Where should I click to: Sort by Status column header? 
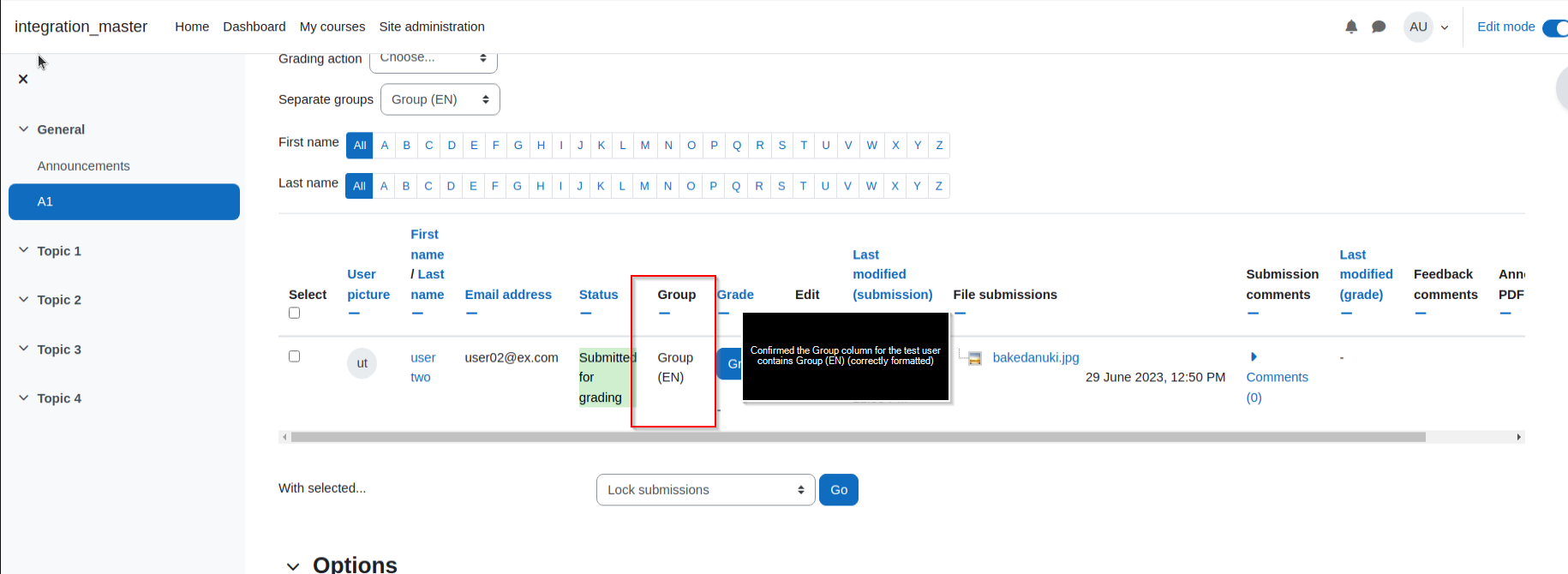pyautogui.click(x=598, y=295)
